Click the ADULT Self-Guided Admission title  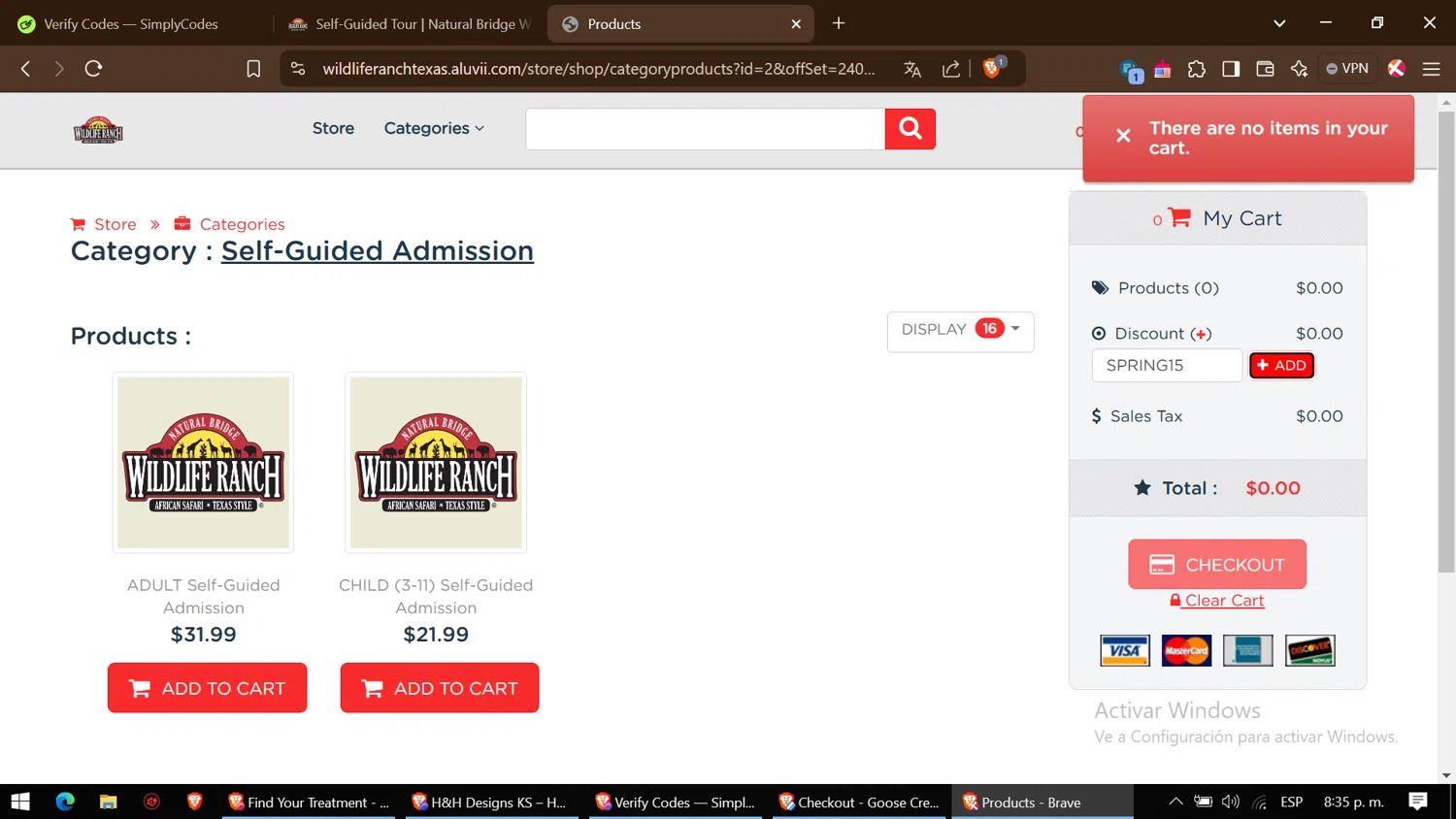(x=203, y=597)
